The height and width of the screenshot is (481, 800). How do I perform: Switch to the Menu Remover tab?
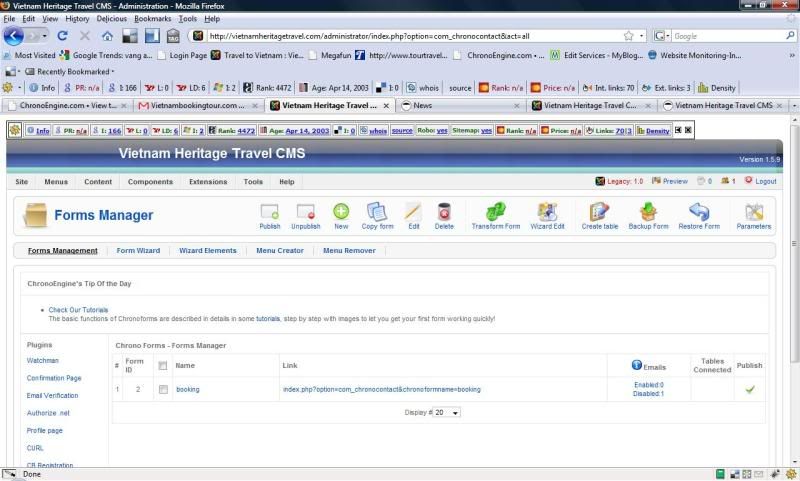pos(349,250)
